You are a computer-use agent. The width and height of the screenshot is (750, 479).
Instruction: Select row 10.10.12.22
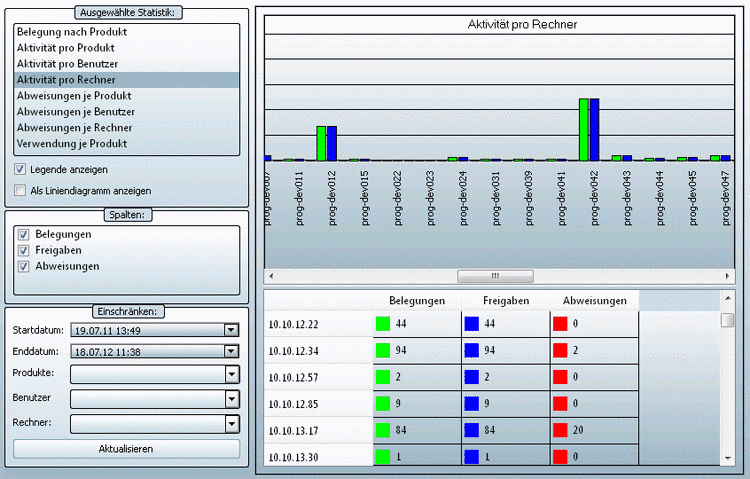pos(451,324)
